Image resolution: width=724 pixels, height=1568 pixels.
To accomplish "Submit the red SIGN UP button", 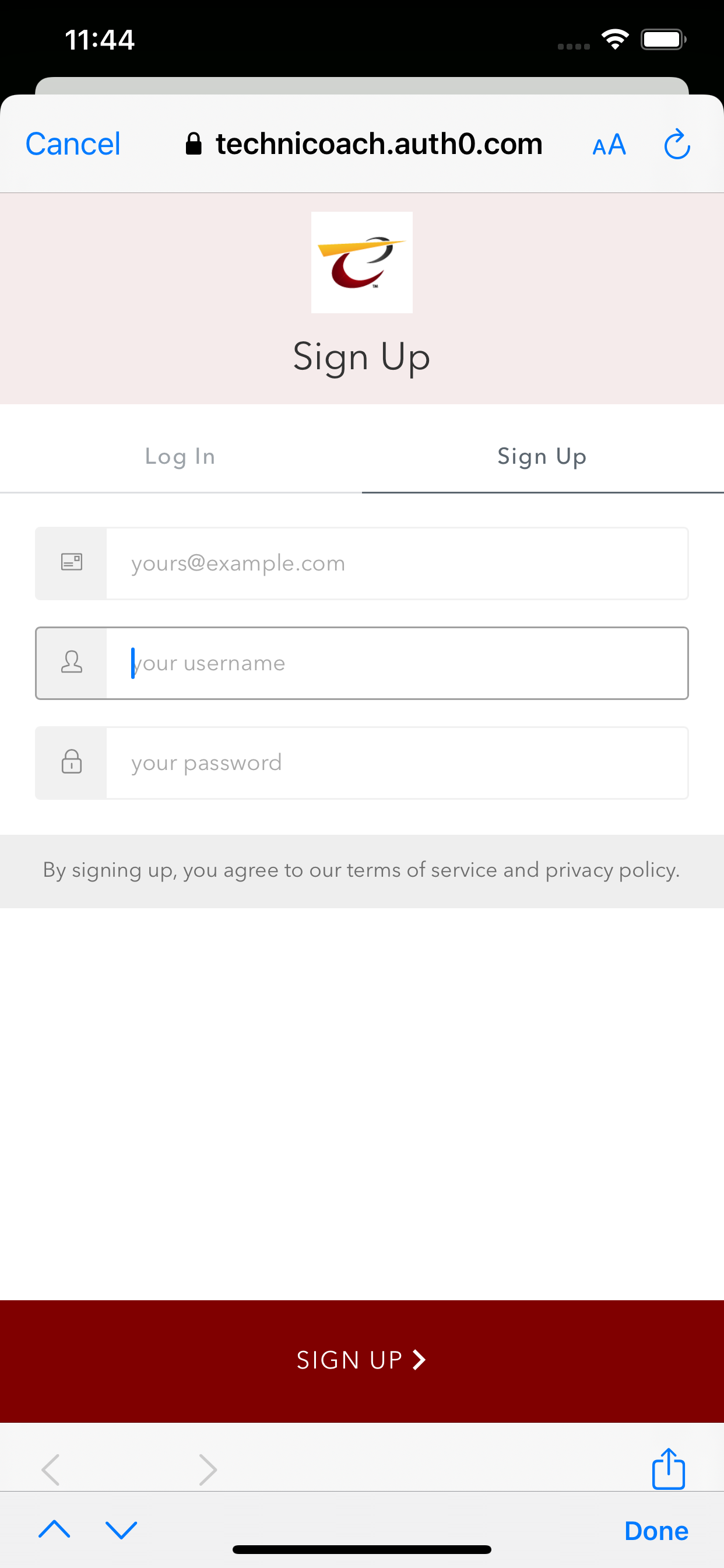I will click(362, 1360).
